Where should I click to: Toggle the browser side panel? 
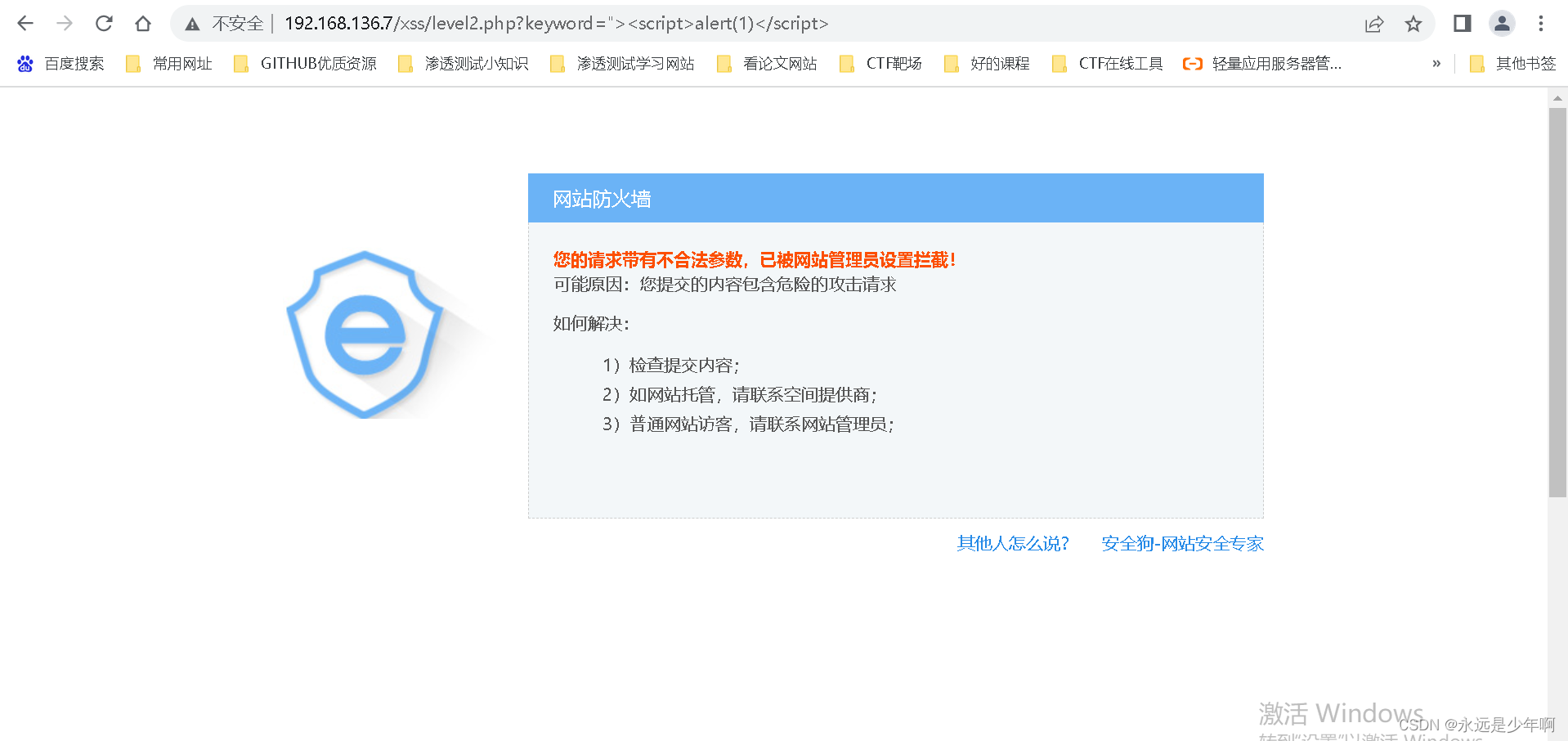[1463, 24]
